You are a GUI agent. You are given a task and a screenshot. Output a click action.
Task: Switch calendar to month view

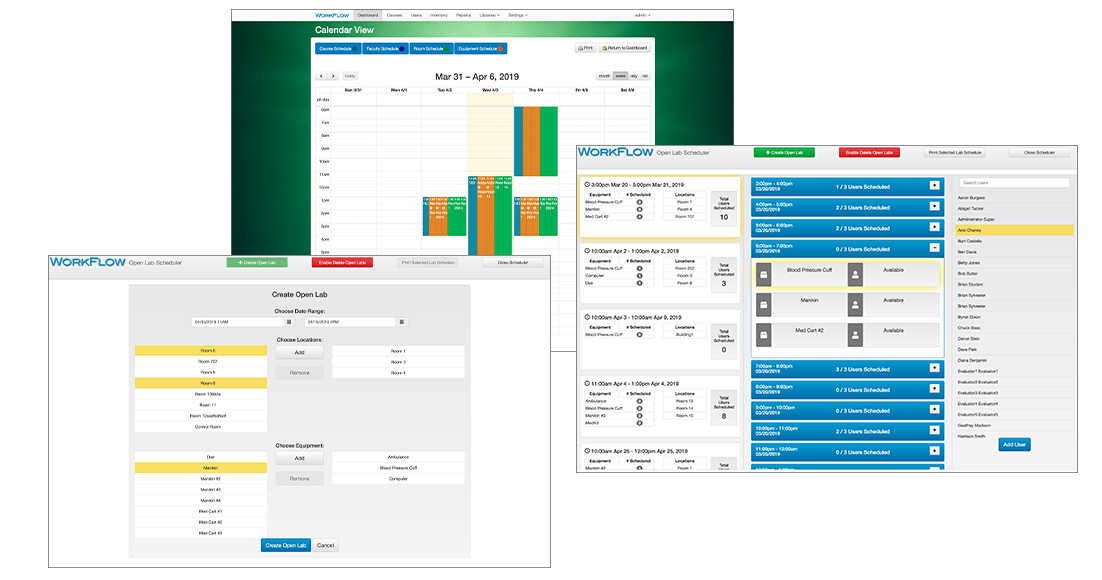click(x=604, y=76)
